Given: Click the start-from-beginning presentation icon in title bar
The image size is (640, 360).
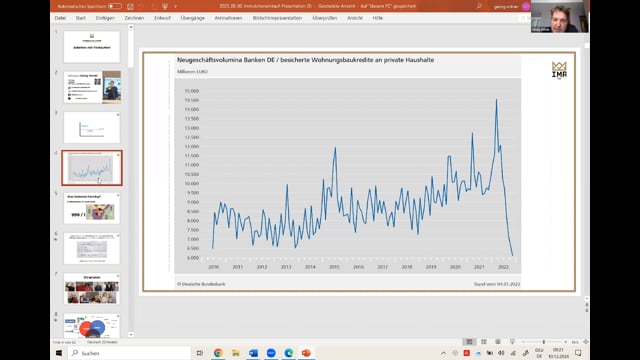Looking at the screenshot, I should click(x=165, y=6).
